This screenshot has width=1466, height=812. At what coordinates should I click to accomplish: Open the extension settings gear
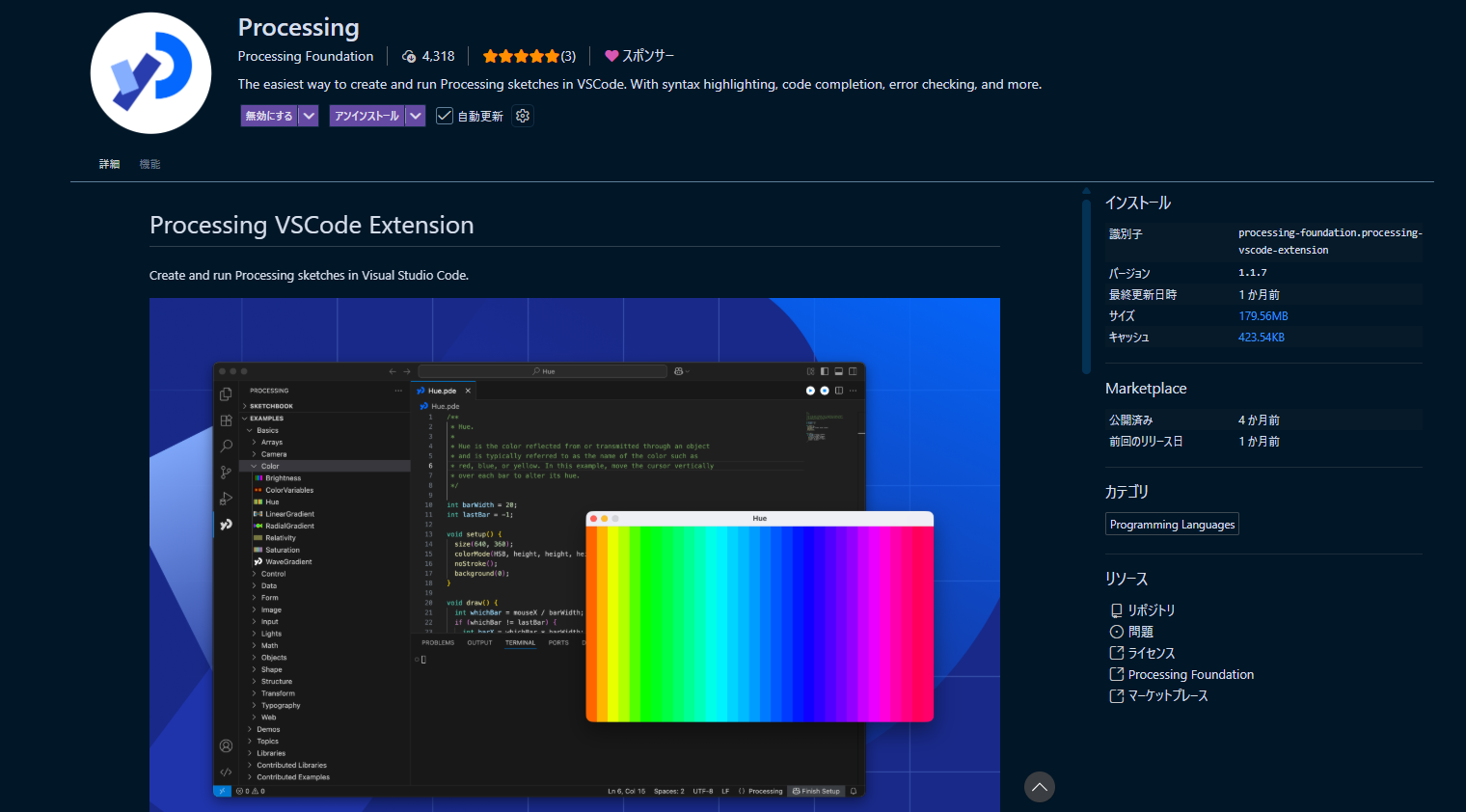[x=523, y=116]
